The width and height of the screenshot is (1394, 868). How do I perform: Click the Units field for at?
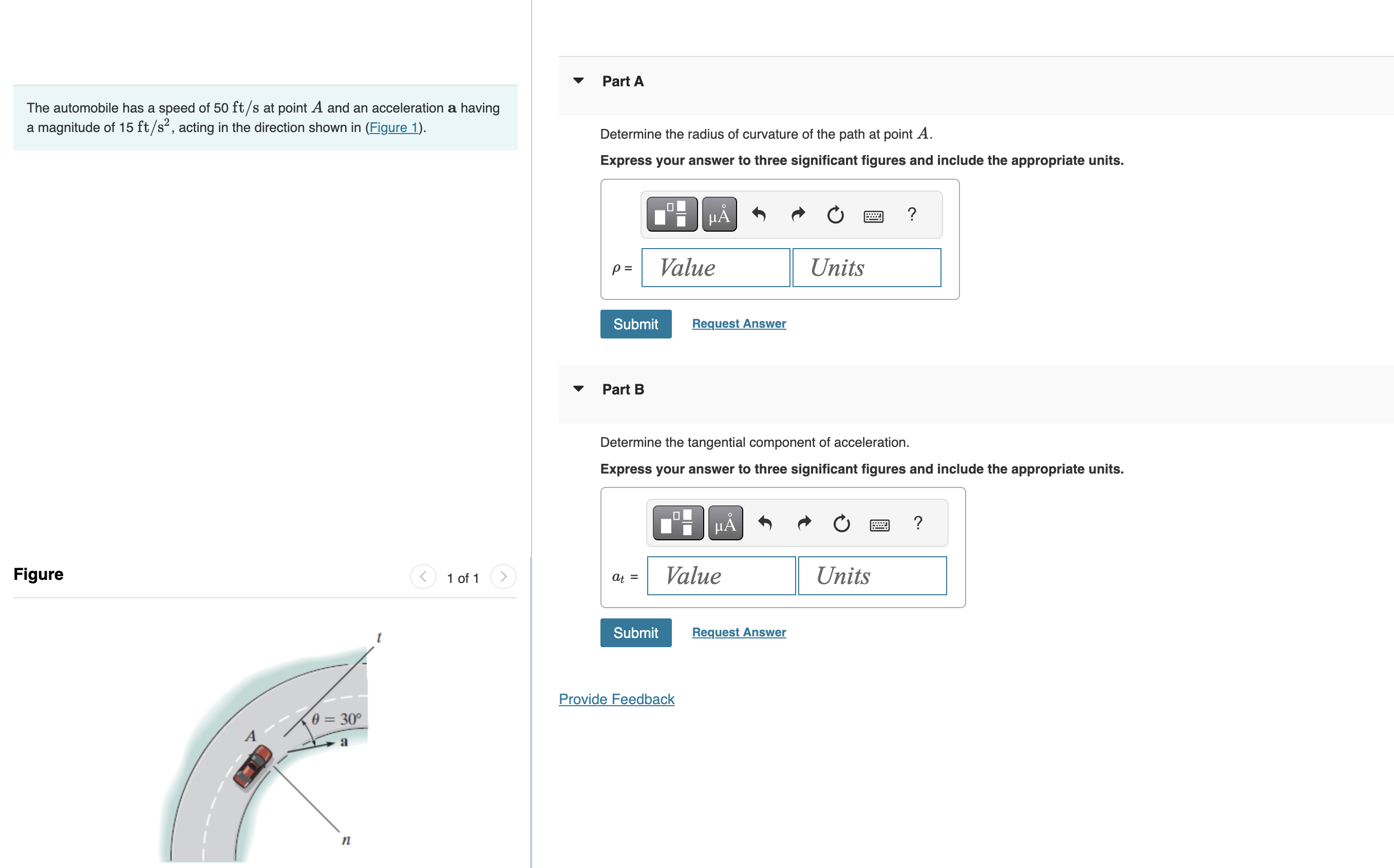click(872, 575)
